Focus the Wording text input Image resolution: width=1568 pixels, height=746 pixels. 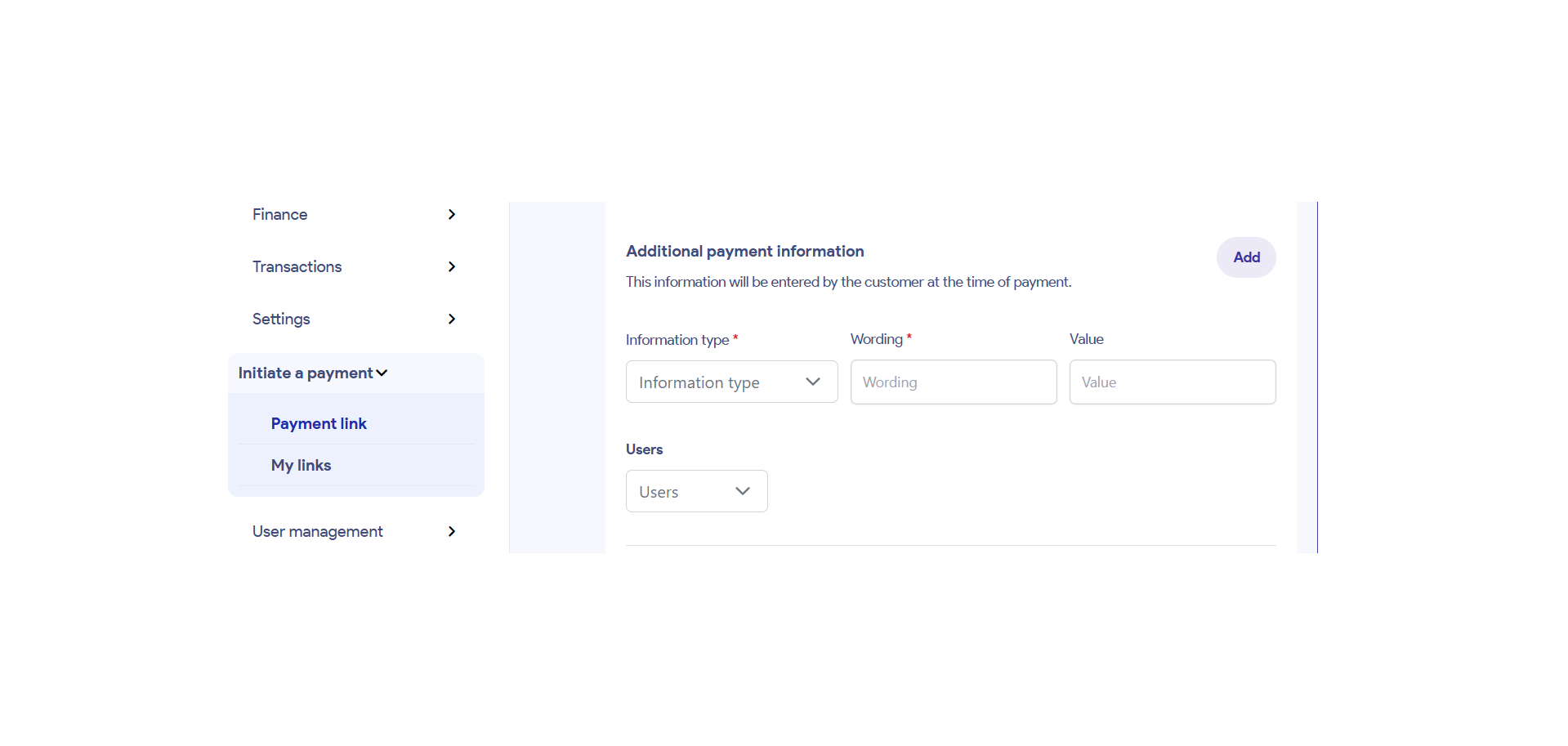pos(953,382)
